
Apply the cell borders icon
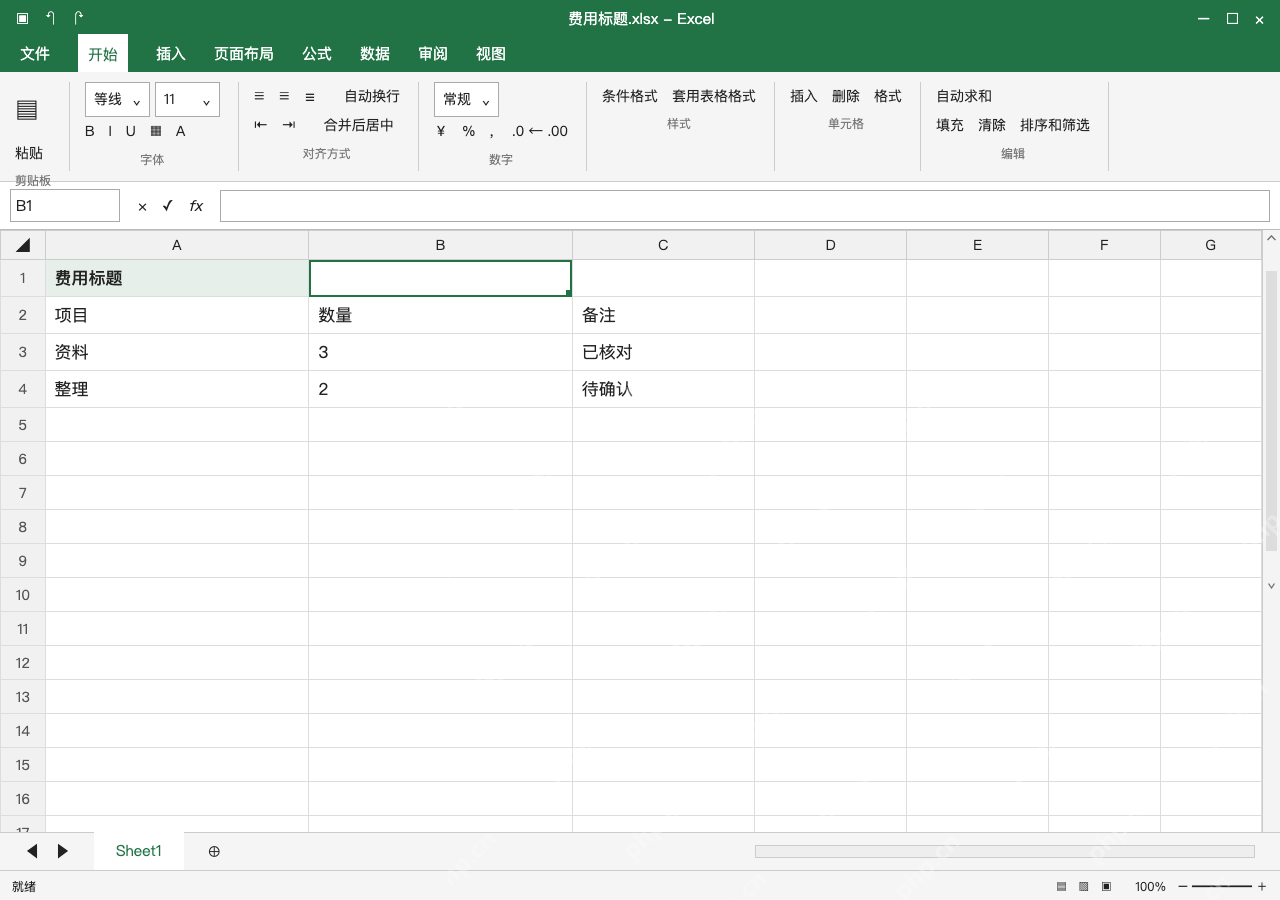point(156,131)
